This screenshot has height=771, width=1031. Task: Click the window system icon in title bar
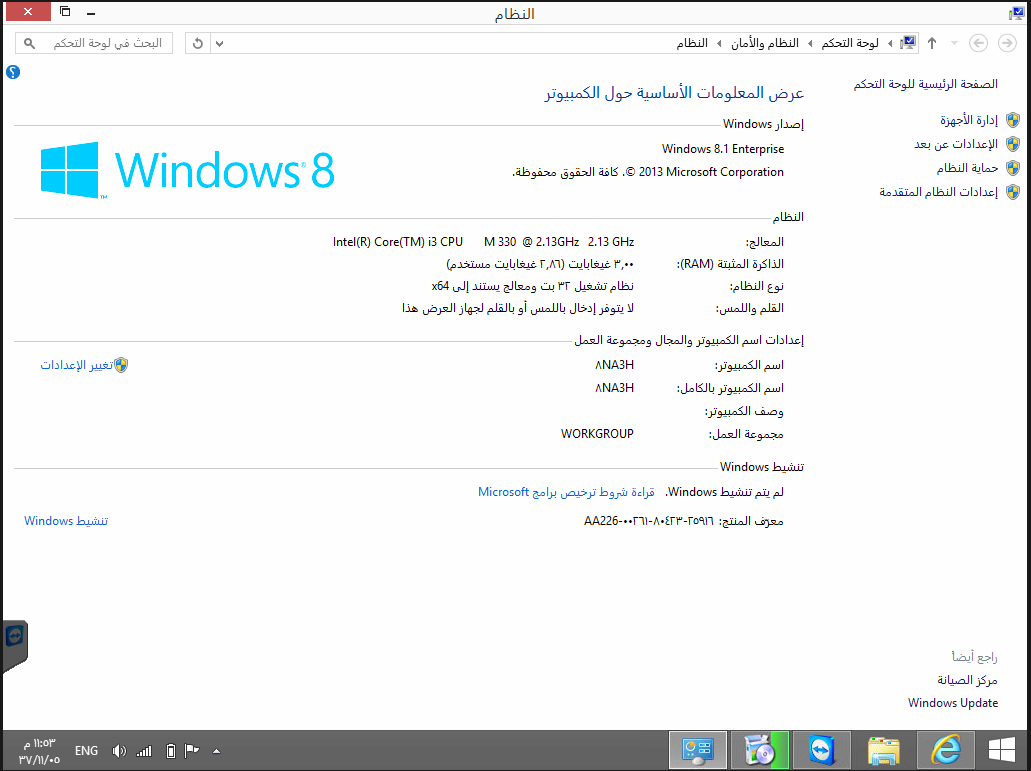[1015, 13]
